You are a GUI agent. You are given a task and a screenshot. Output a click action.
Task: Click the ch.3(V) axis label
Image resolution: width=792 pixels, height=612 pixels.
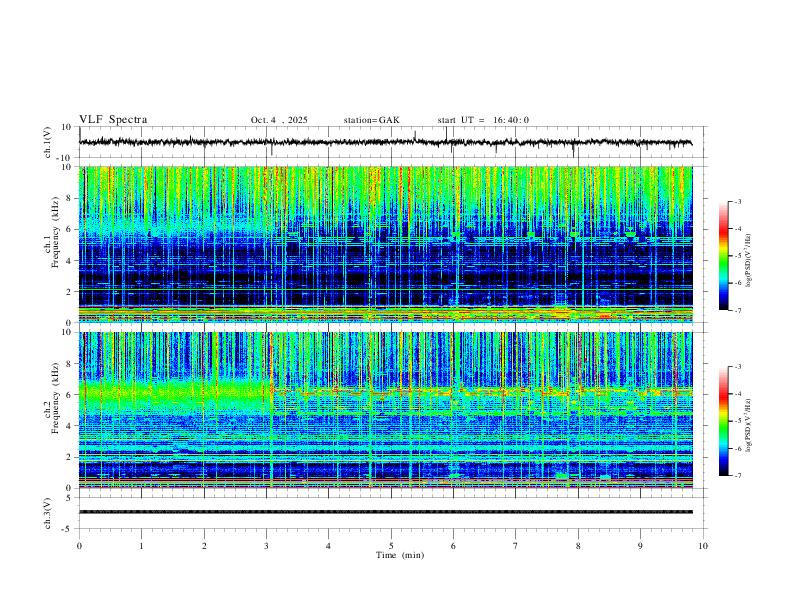(48, 513)
